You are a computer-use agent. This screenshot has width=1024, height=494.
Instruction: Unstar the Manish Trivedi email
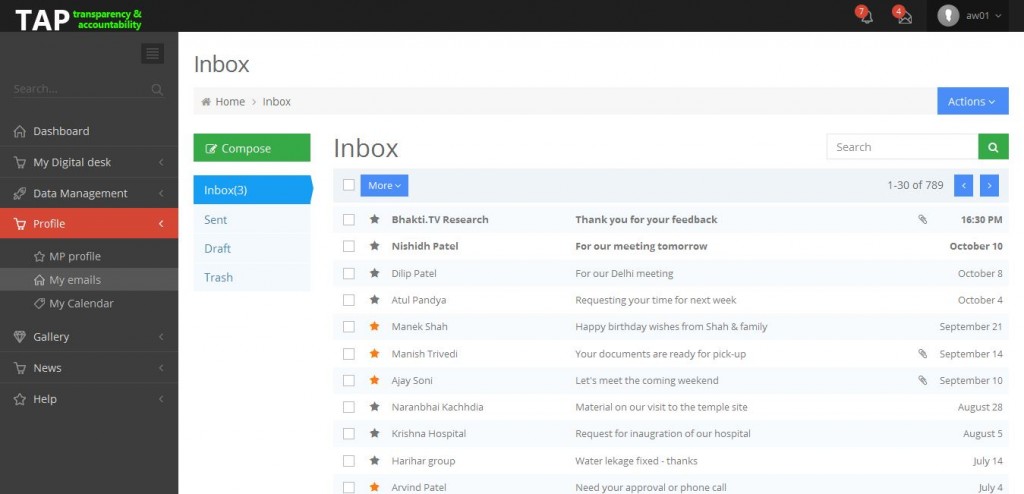point(374,354)
